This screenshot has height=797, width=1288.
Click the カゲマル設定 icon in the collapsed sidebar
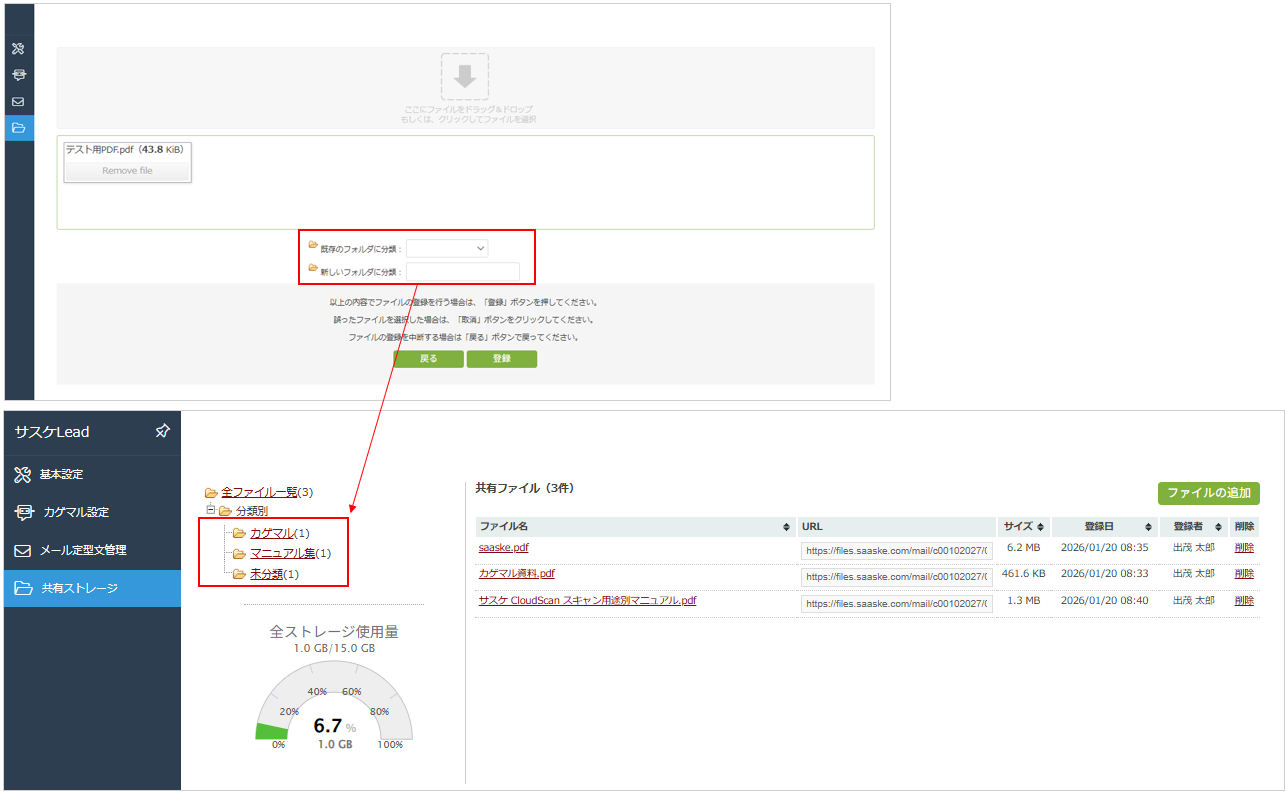[18, 75]
